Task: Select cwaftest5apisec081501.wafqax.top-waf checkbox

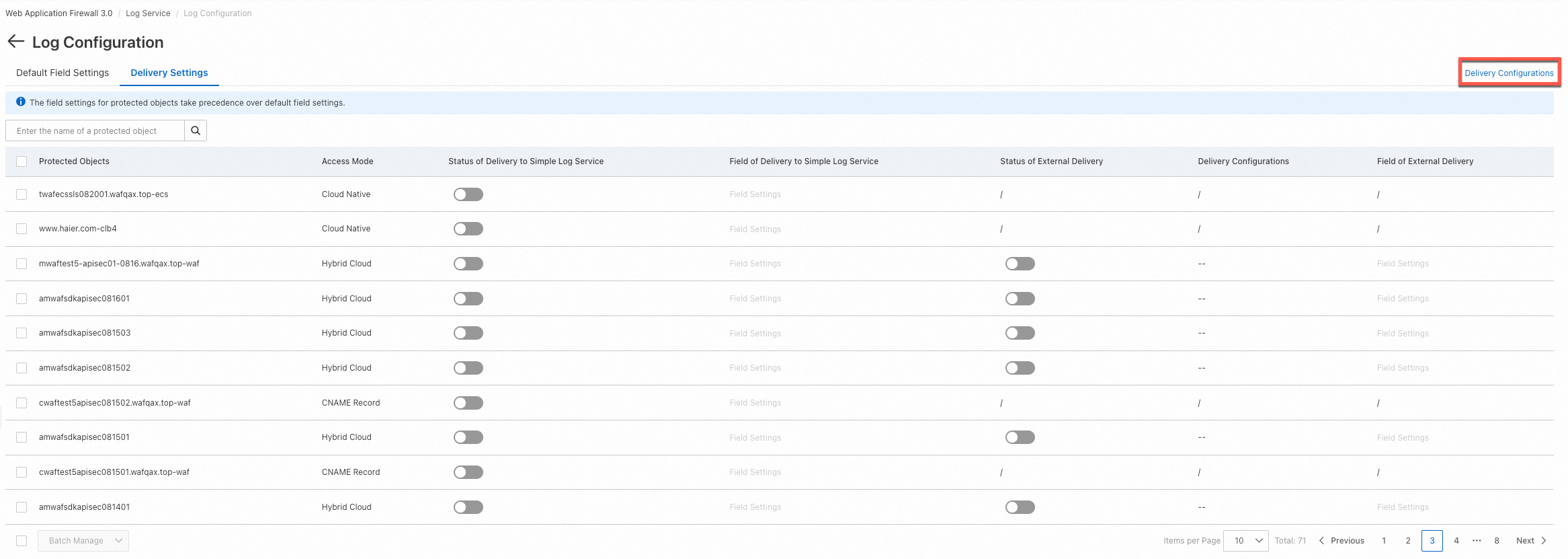Action: tap(22, 472)
